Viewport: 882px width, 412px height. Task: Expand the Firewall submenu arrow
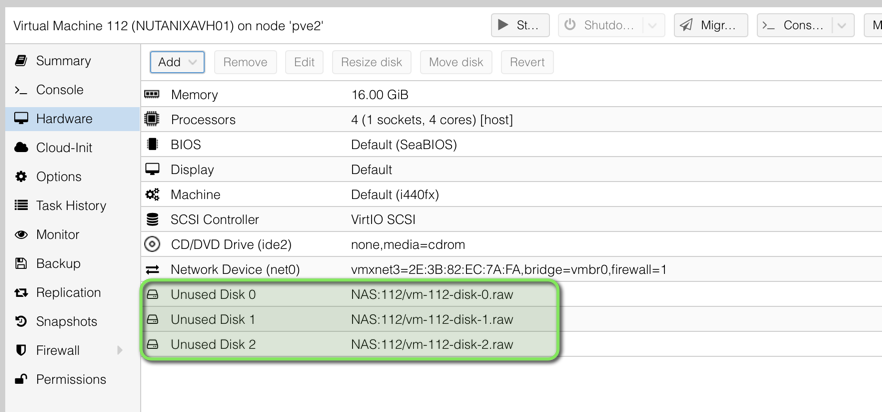click(x=120, y=350)
